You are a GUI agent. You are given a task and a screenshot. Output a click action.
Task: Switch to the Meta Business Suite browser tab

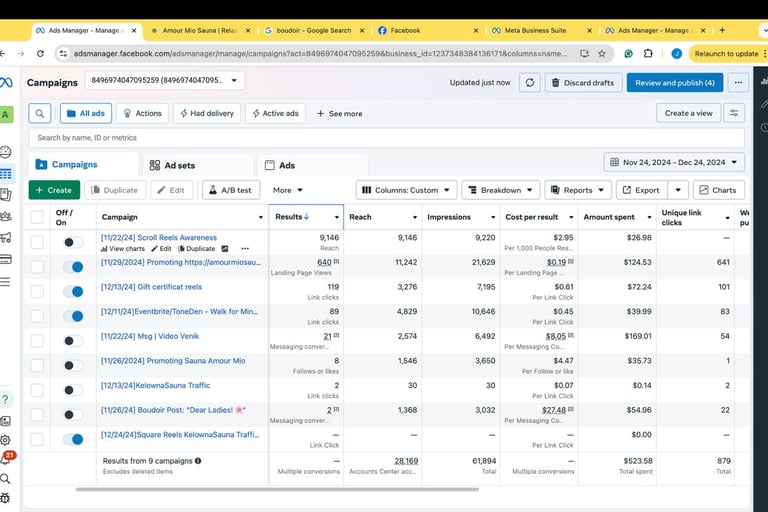535,30
